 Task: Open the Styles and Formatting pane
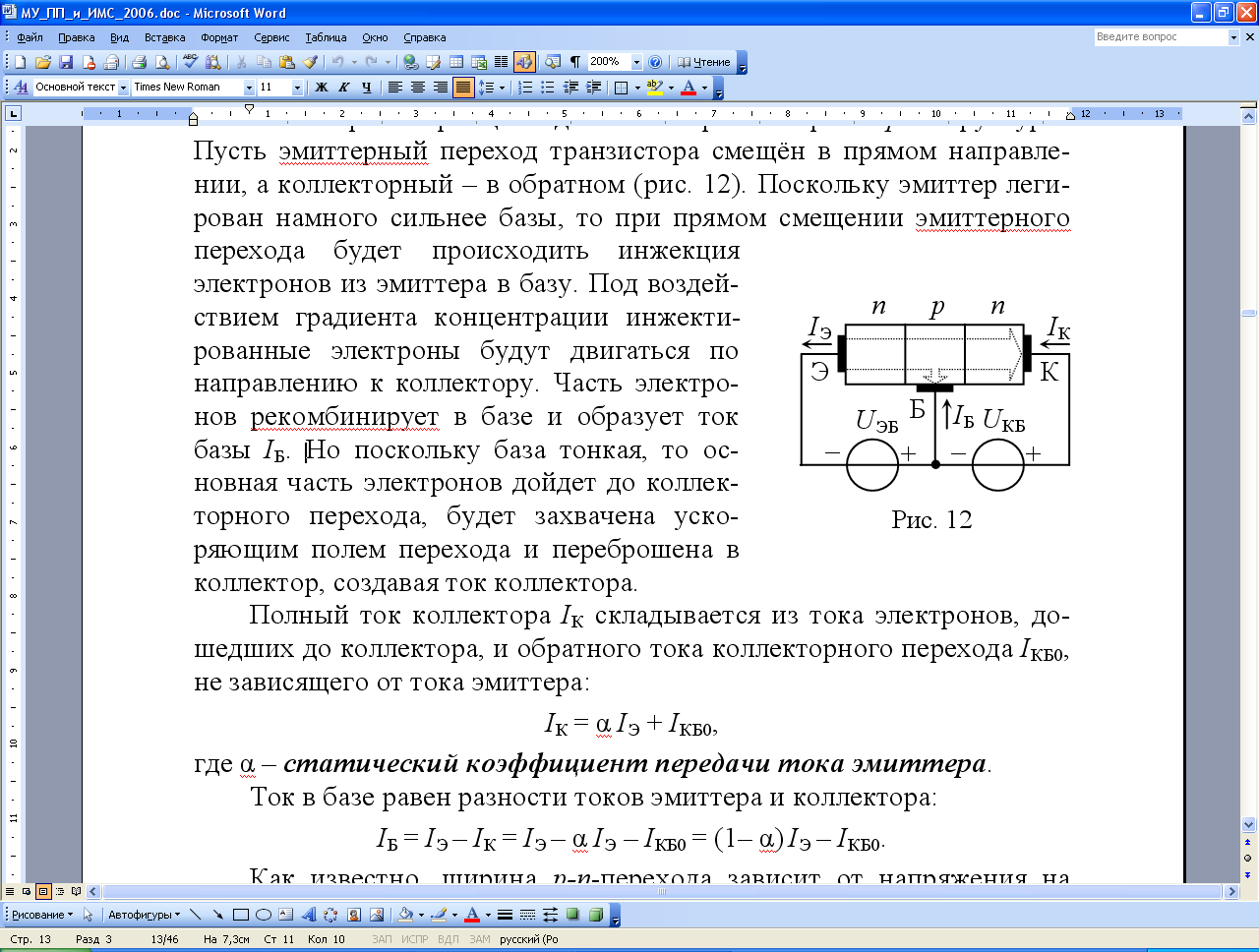coord(21,88)
